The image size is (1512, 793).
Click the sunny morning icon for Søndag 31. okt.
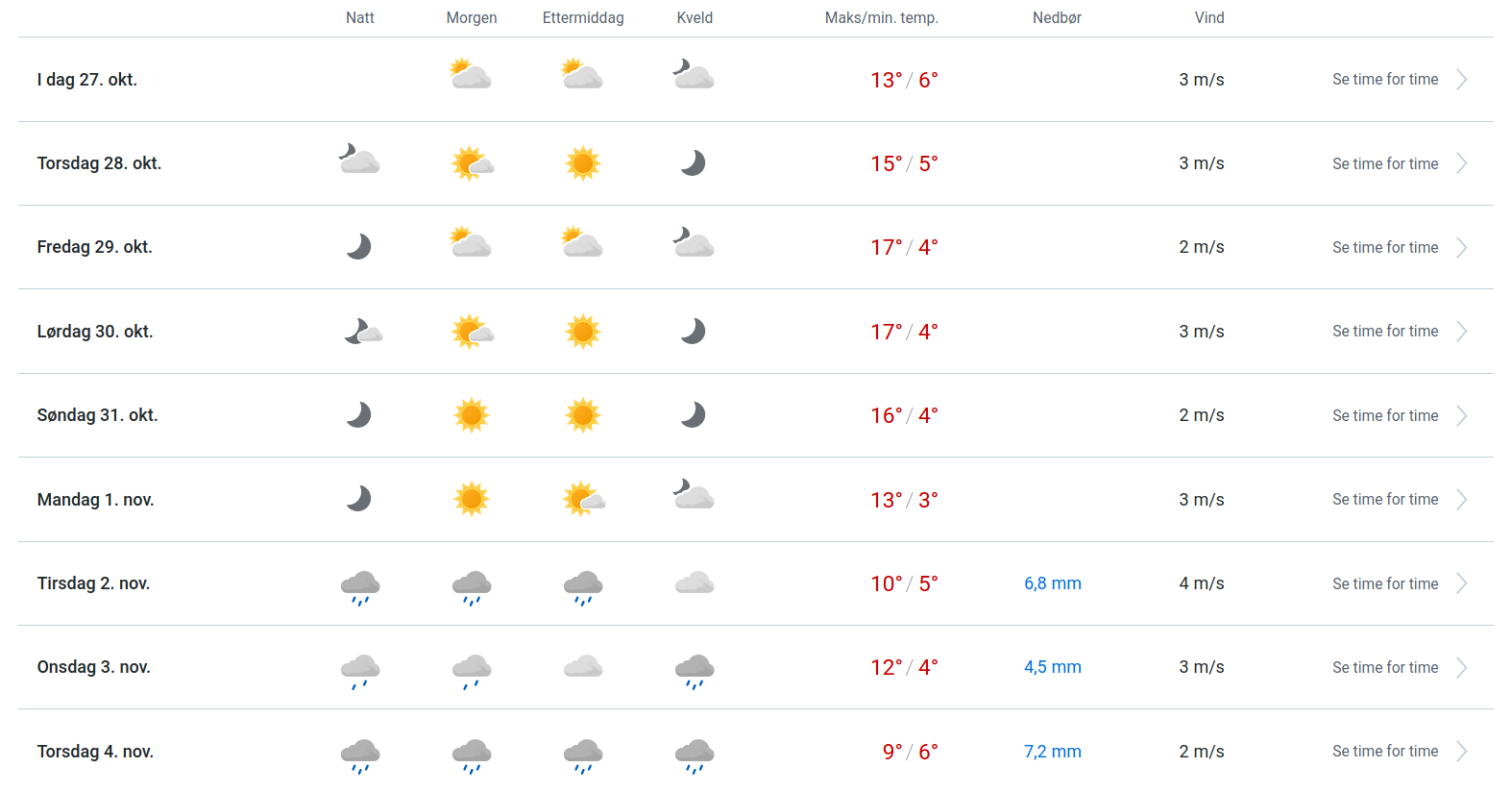click(472, 415)
